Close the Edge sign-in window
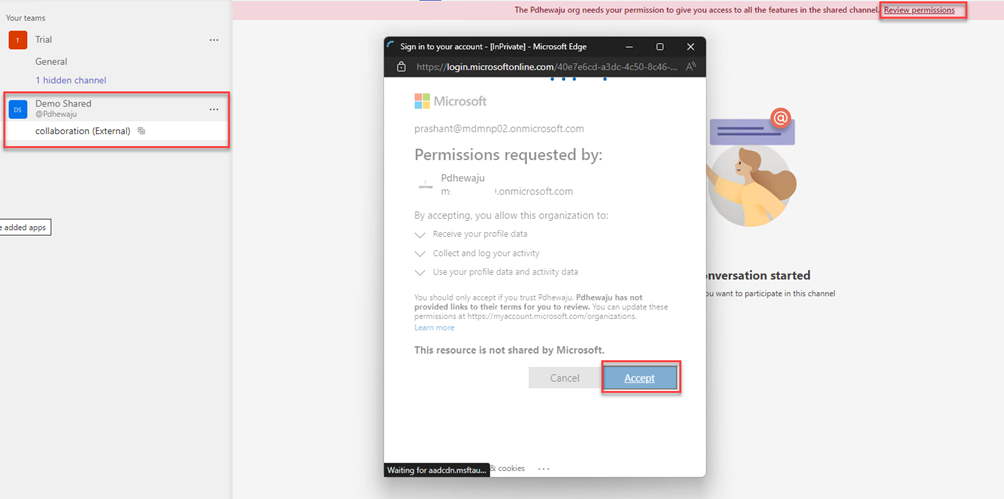 690,47
